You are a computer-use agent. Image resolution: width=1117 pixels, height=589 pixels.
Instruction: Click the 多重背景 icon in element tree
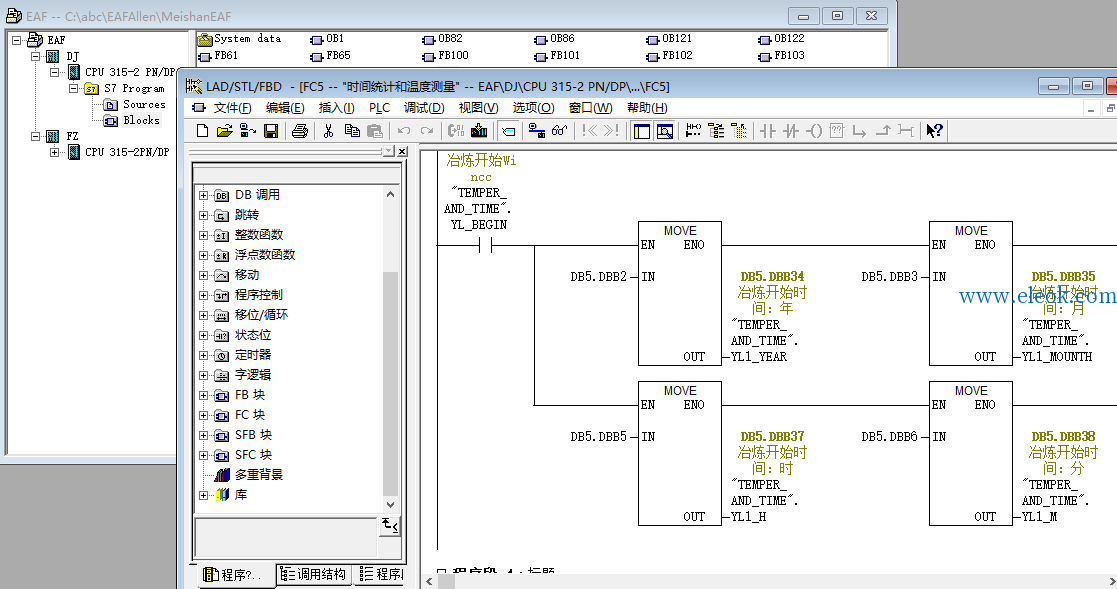click(x=222, y=475)
